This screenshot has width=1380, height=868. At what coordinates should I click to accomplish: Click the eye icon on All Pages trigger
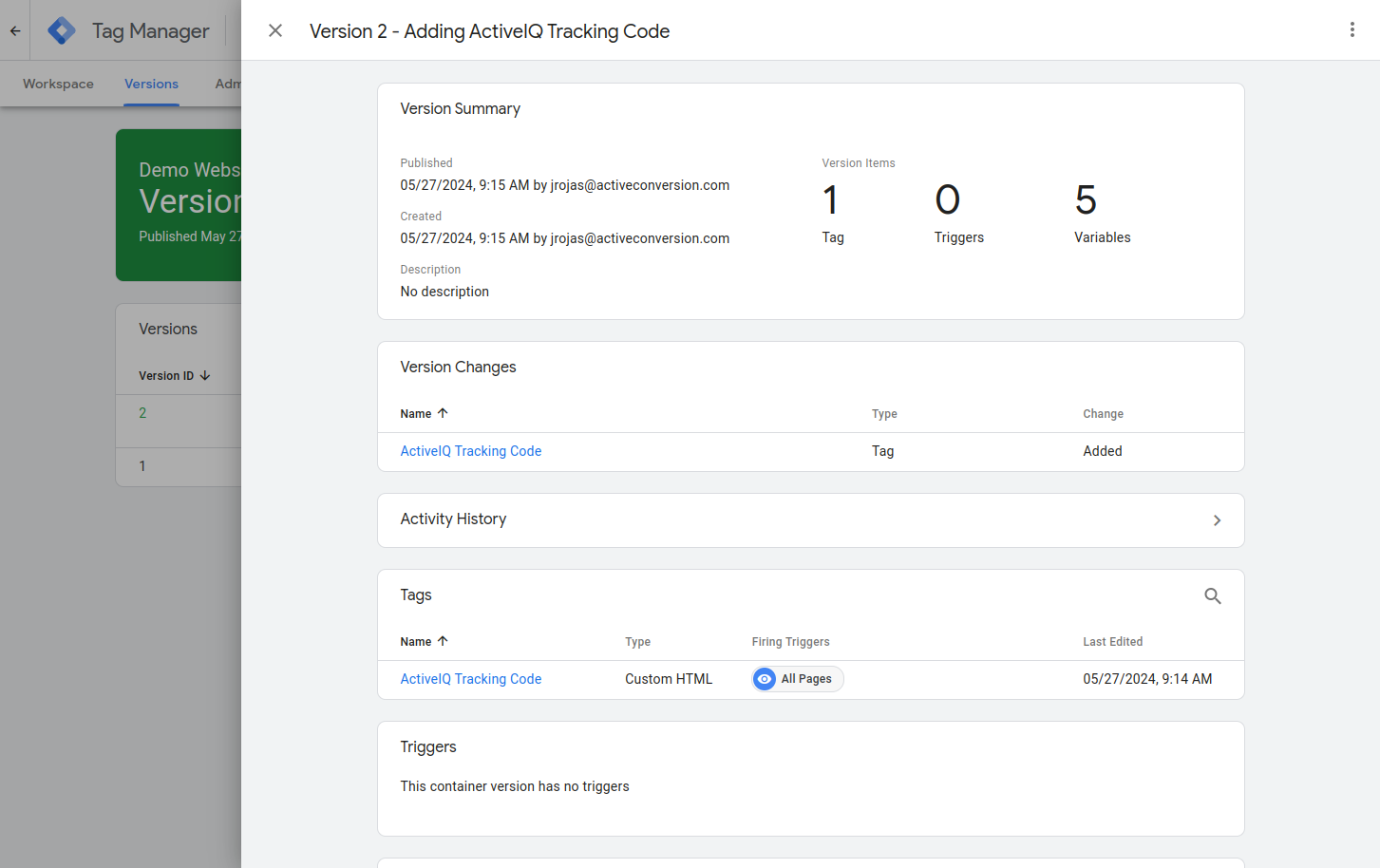[765, 679]
